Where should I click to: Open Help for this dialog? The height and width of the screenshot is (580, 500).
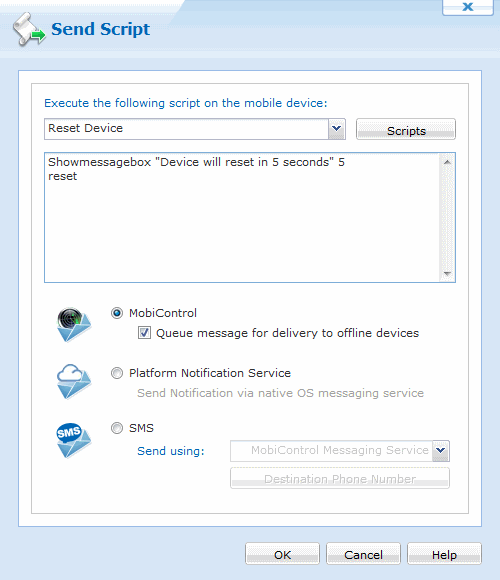tap(444, 554)
